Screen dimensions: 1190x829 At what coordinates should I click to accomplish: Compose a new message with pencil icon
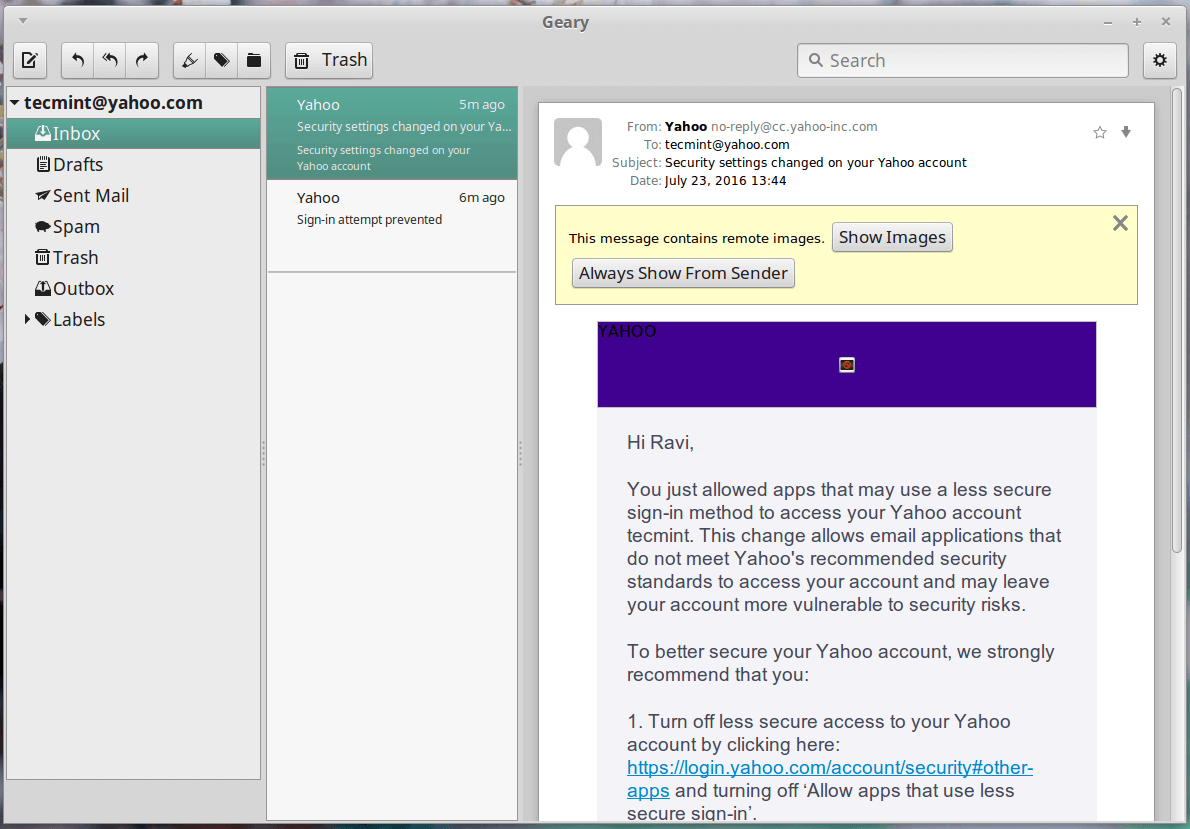tap(30, 60)
